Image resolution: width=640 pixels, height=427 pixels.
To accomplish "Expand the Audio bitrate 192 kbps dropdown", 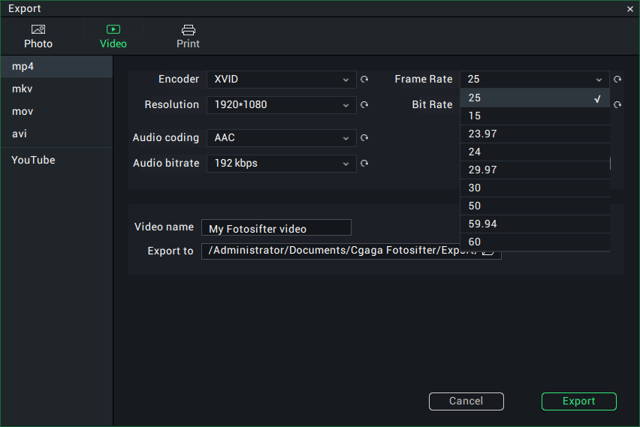I will pyautogui.click(x=281, y=163).
